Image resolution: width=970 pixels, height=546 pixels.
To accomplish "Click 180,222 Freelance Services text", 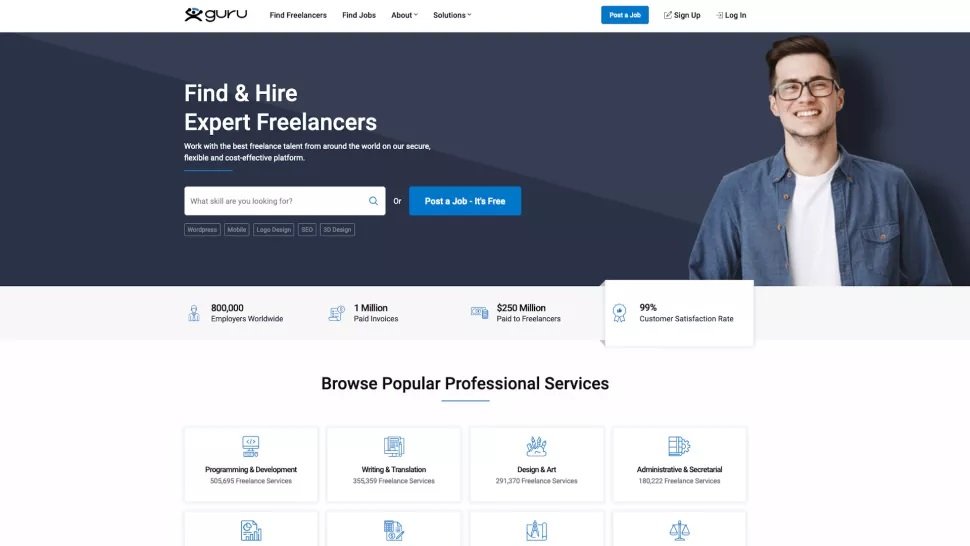I will pos(679,481).
